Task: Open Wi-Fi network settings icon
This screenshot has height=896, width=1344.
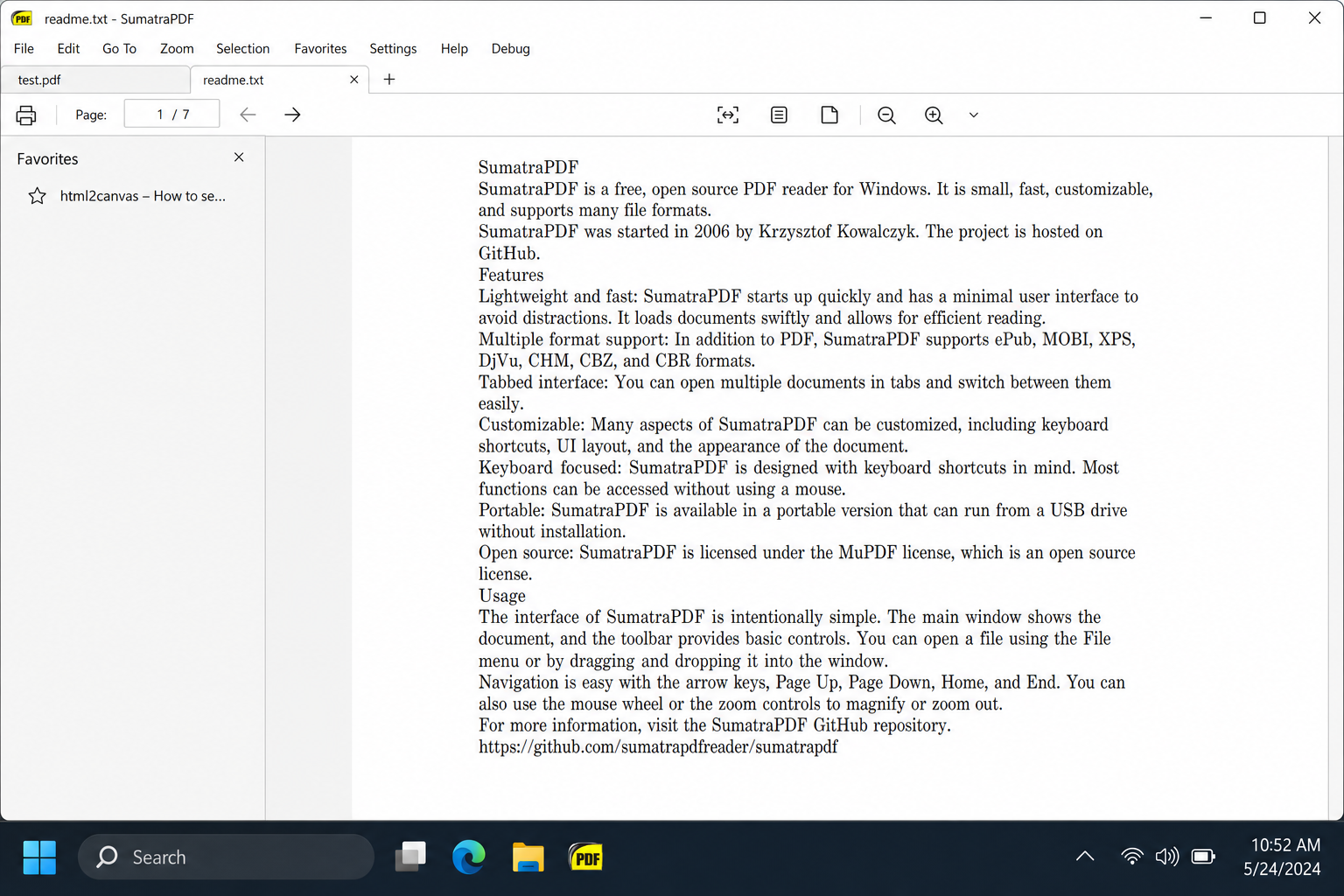Action: point(1132,857)
